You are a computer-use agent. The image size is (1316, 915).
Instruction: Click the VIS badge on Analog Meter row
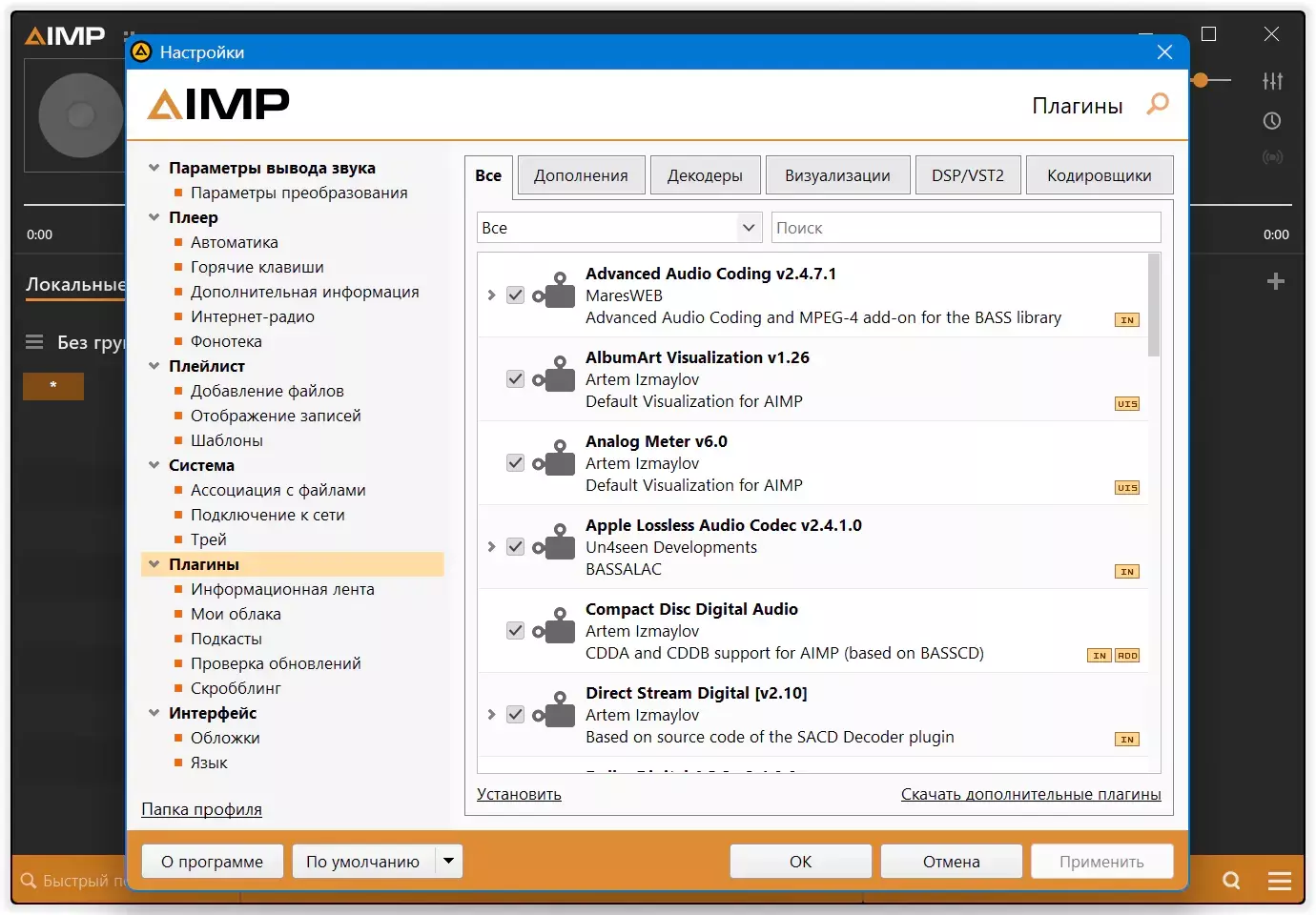pos(1127,488)
